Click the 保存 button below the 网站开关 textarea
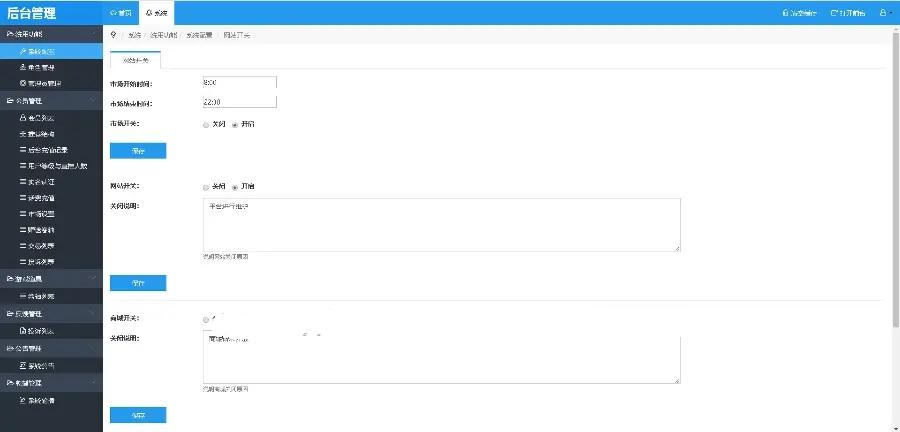The width and height of the screenshot is (900, 432). click(138, 283)
